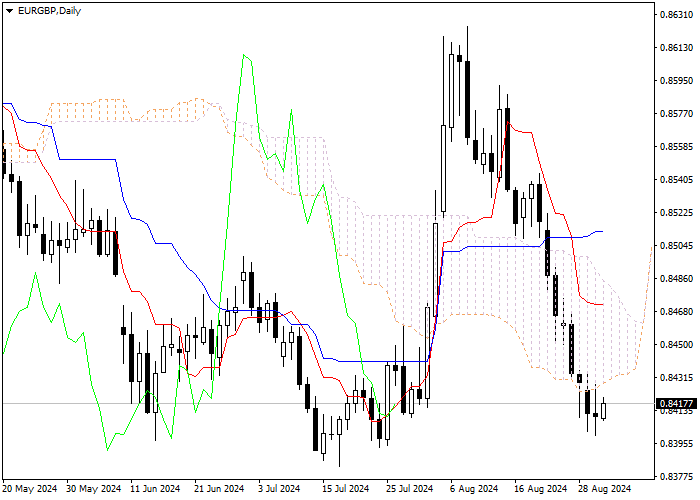Viewport: 700px width, 500px height.
Task: Click price axis value 0.85405
Action: [677, 180]
